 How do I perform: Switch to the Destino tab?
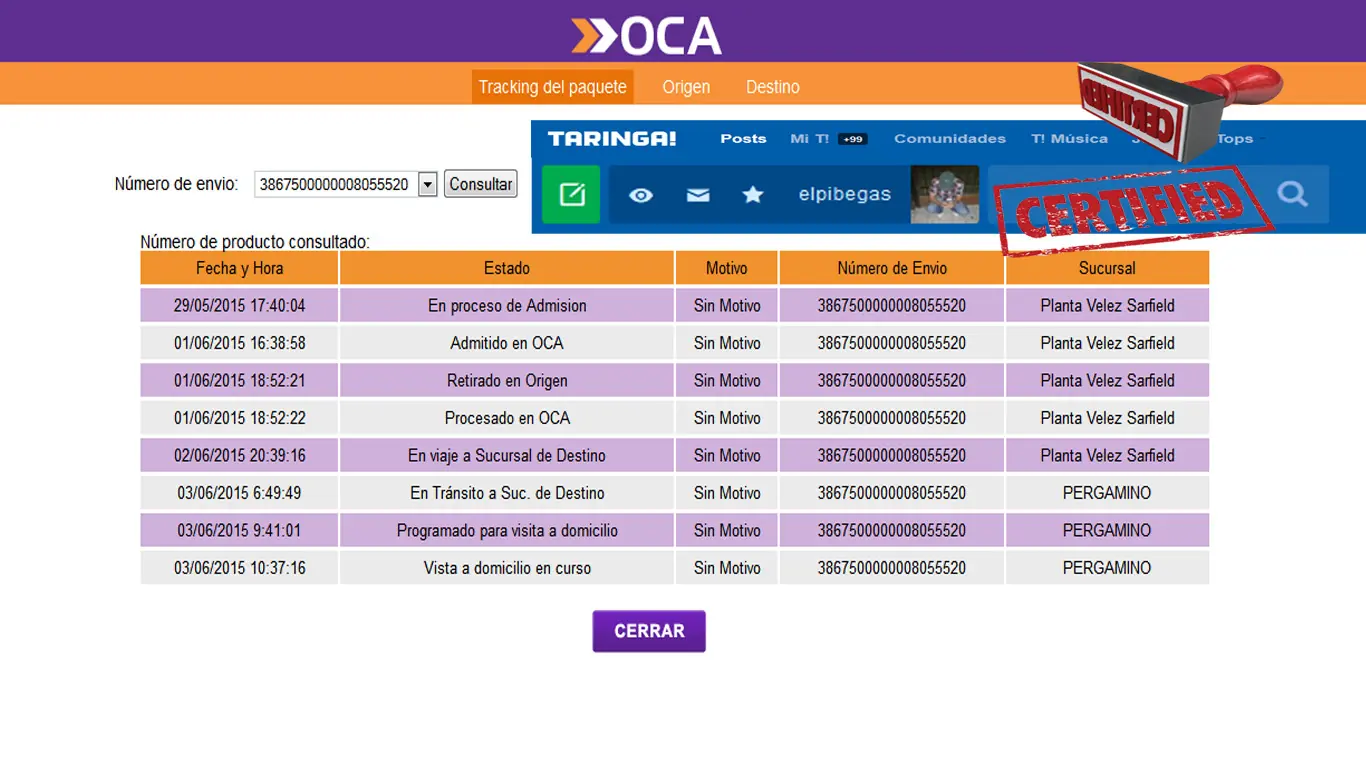coord(773,87)
